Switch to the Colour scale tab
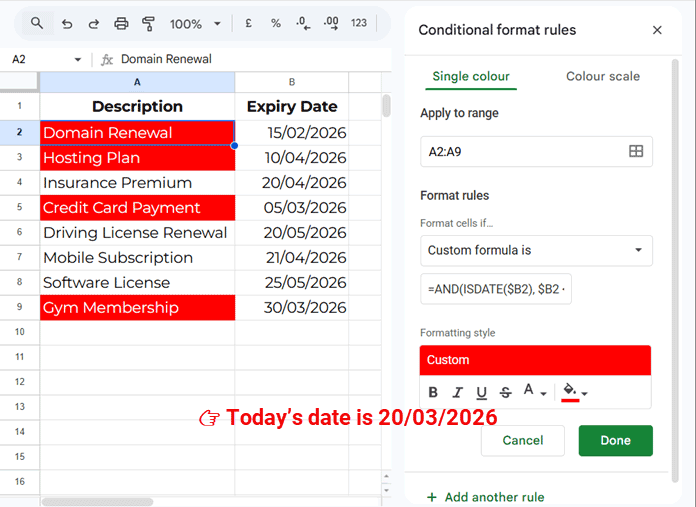 602,76
